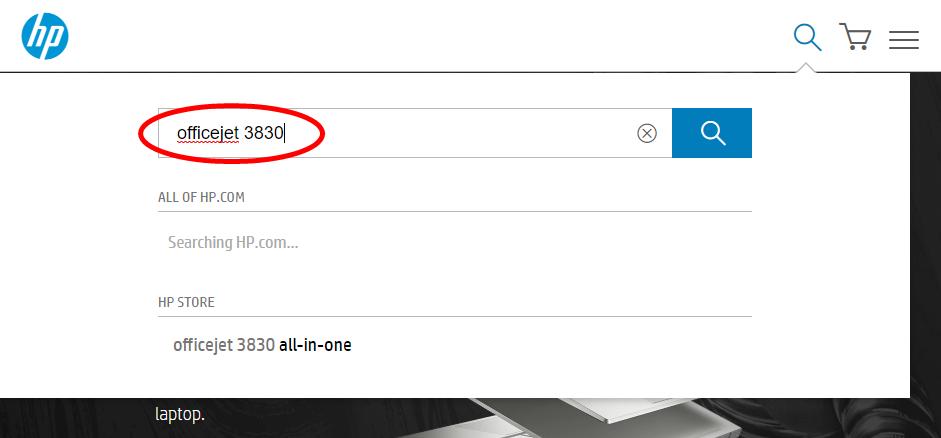Screen dimensions: 941x438
Task: Toggle the header search magnifier icon
Action: point(807,37)
